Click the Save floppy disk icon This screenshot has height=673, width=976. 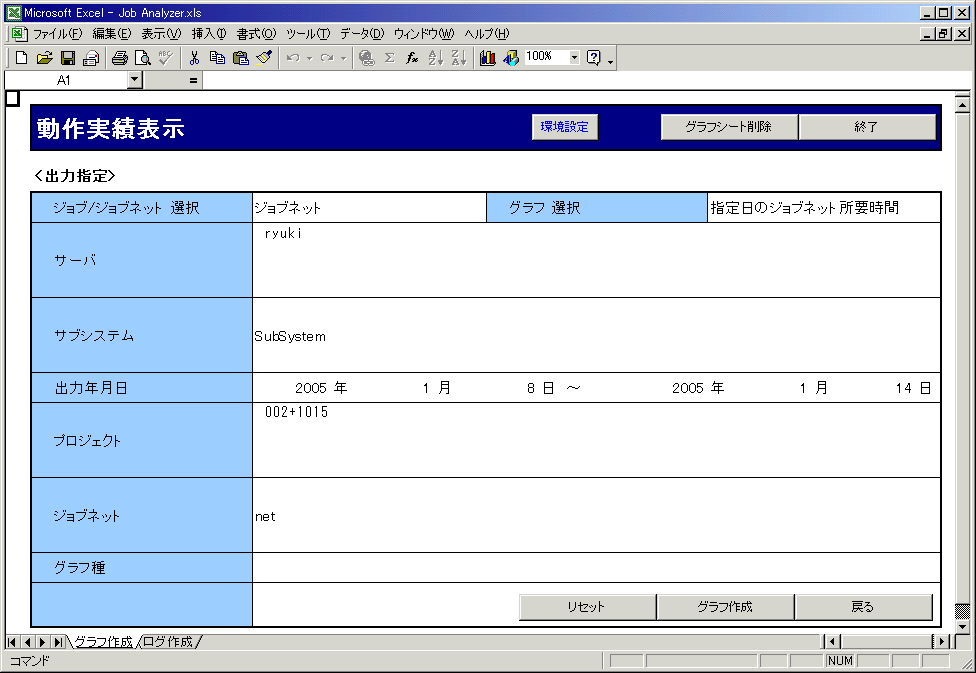(68, 58)
